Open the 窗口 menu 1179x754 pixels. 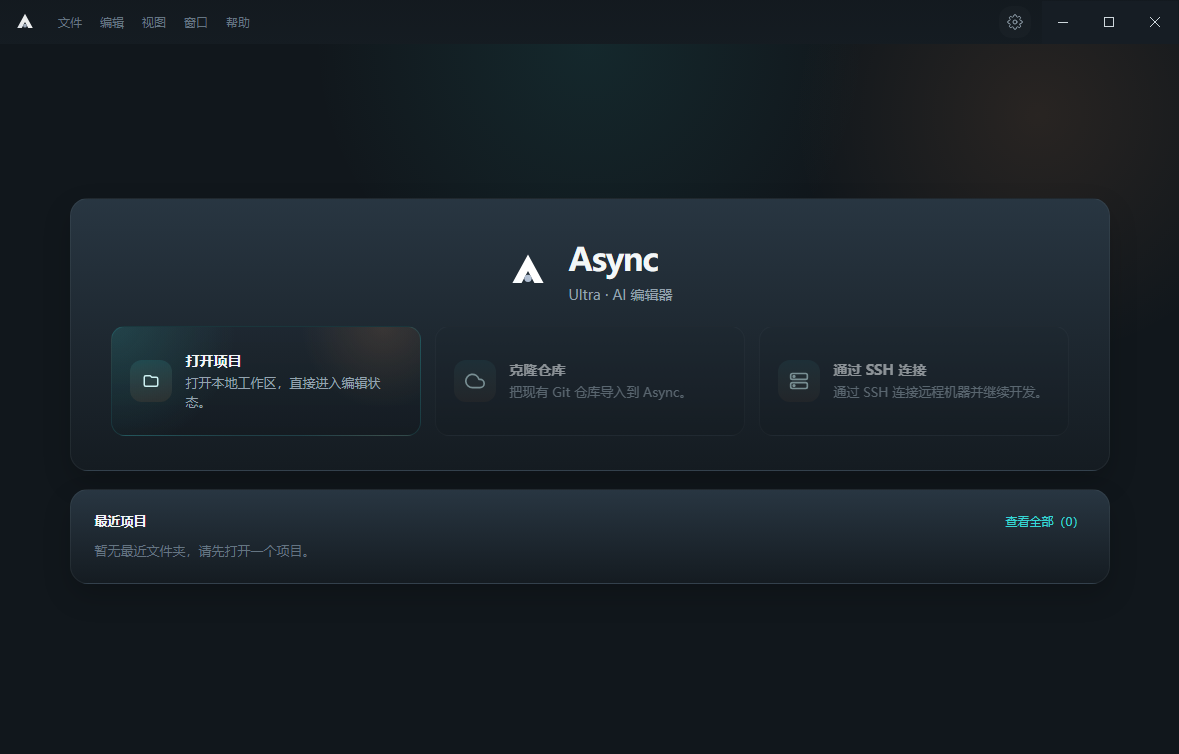click(x=195, y=22)
